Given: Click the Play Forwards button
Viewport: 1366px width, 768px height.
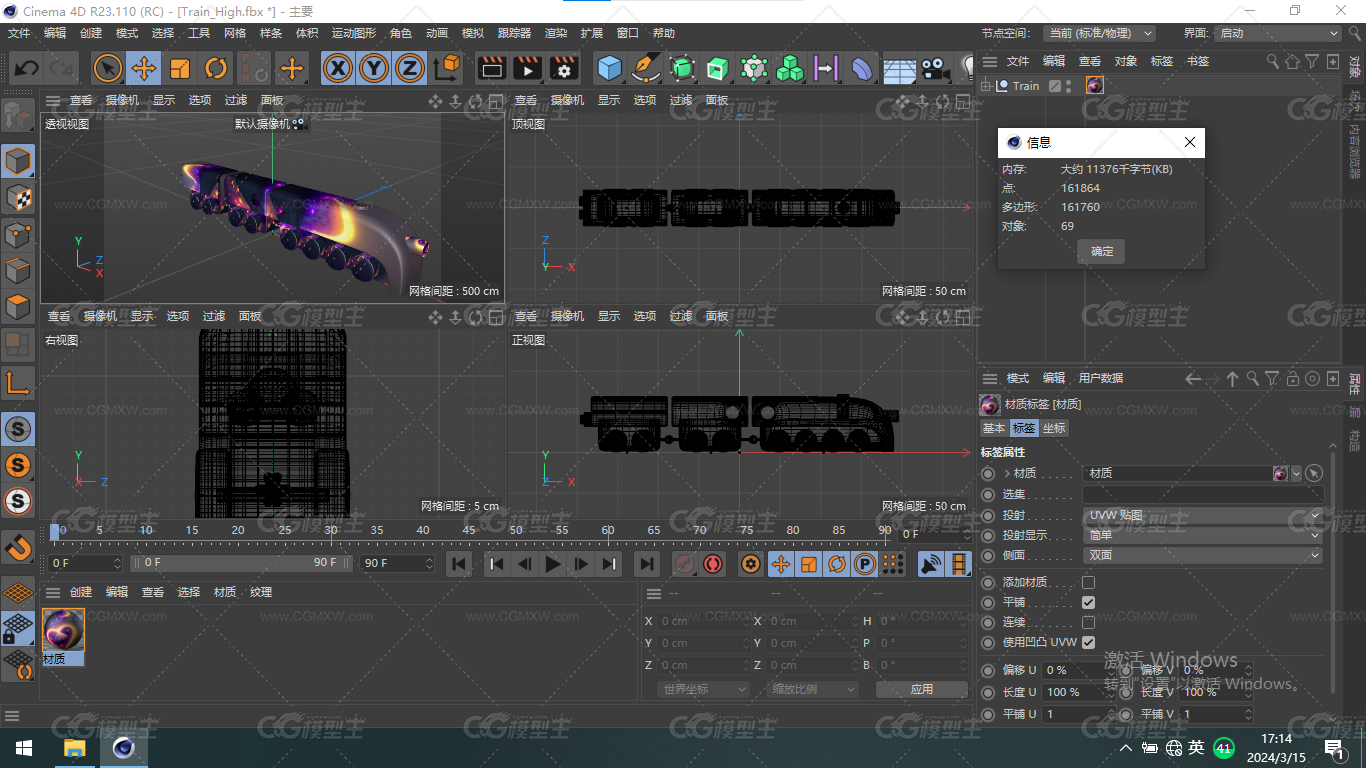Looking at the screenshot, I should 552,564.
